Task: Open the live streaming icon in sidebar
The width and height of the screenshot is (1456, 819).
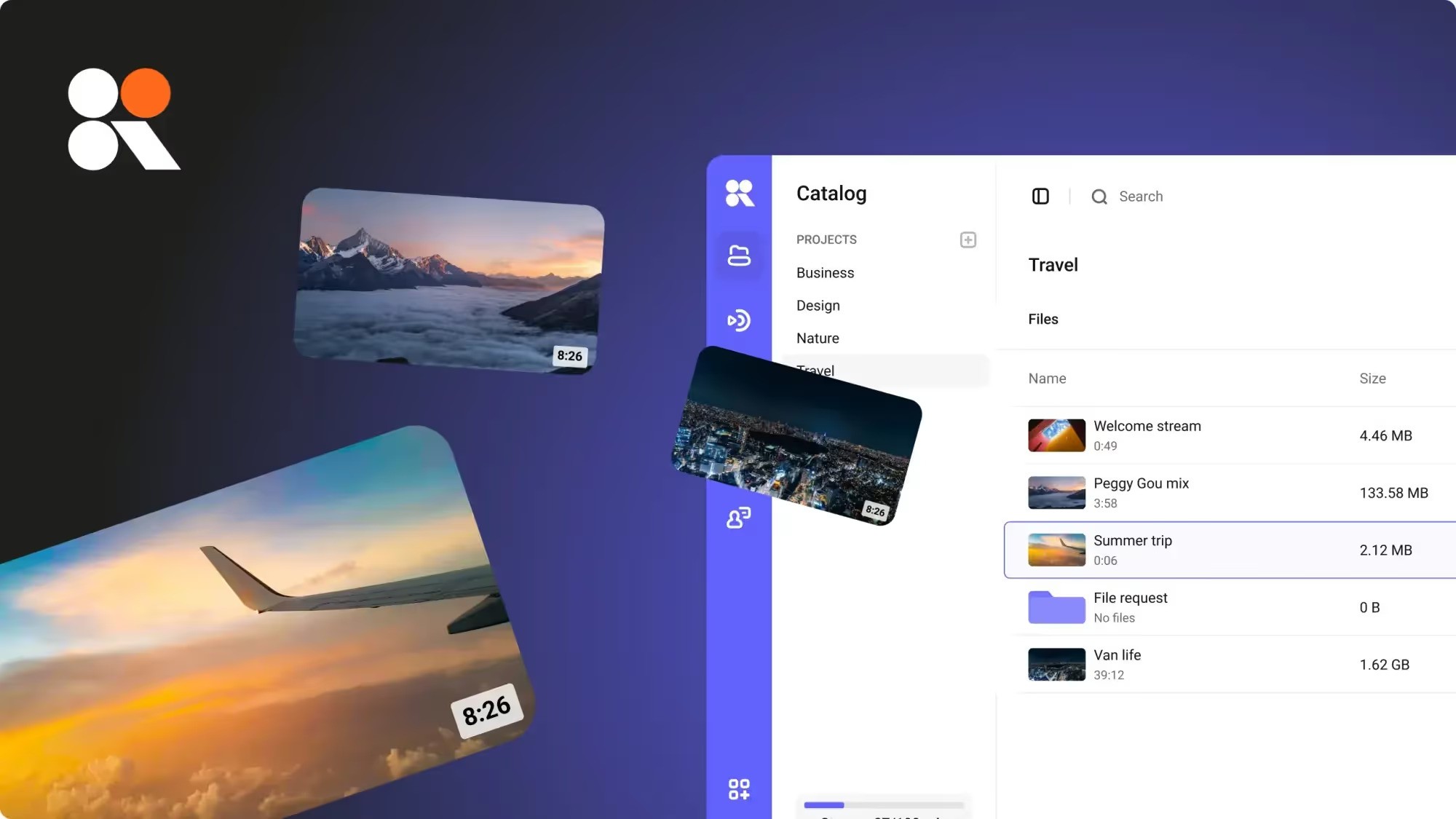Action: 739,320
